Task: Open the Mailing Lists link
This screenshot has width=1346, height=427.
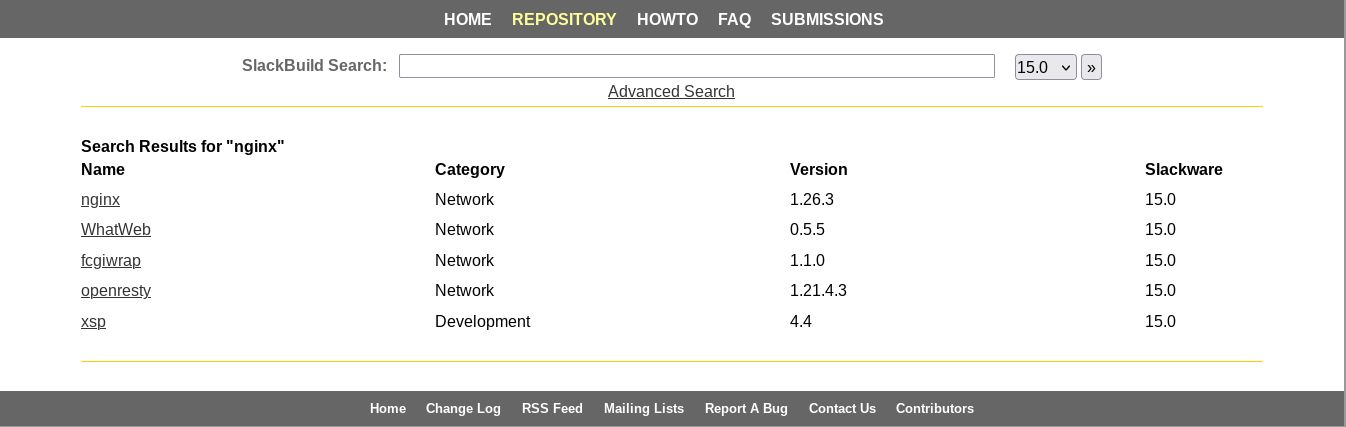Action: point(644,408)
